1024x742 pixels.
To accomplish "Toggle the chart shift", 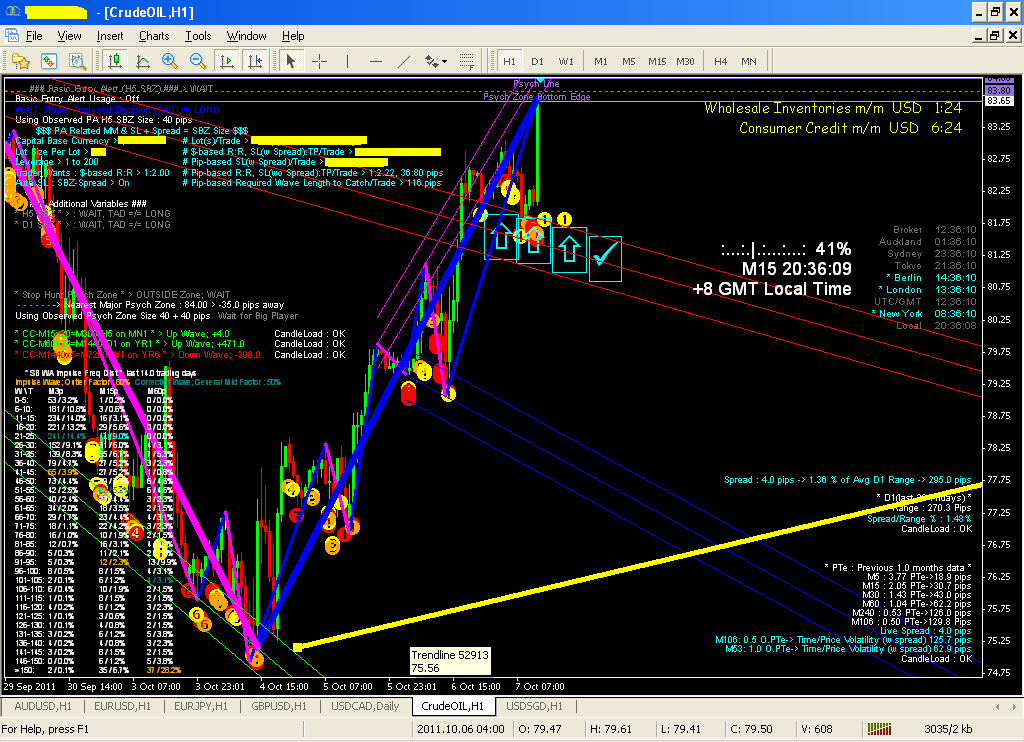I will pyautogui.click(x=256, y=61).
